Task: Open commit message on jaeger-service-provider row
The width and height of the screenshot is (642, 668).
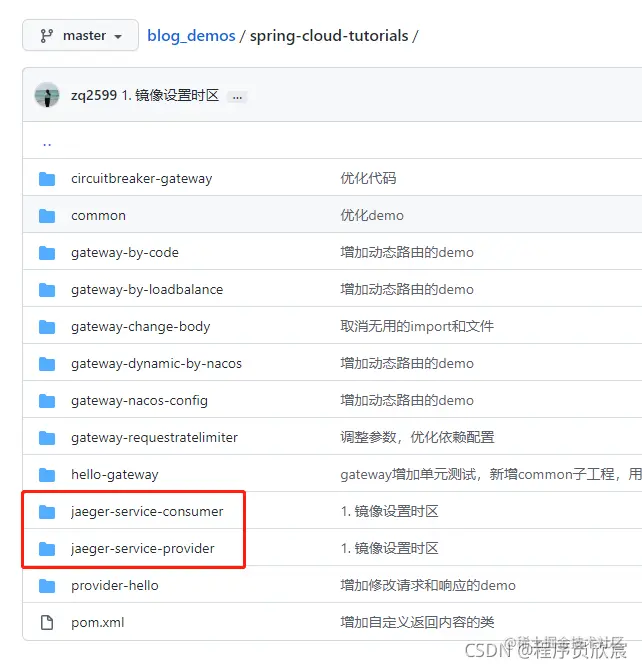Action: coord(389,549)
